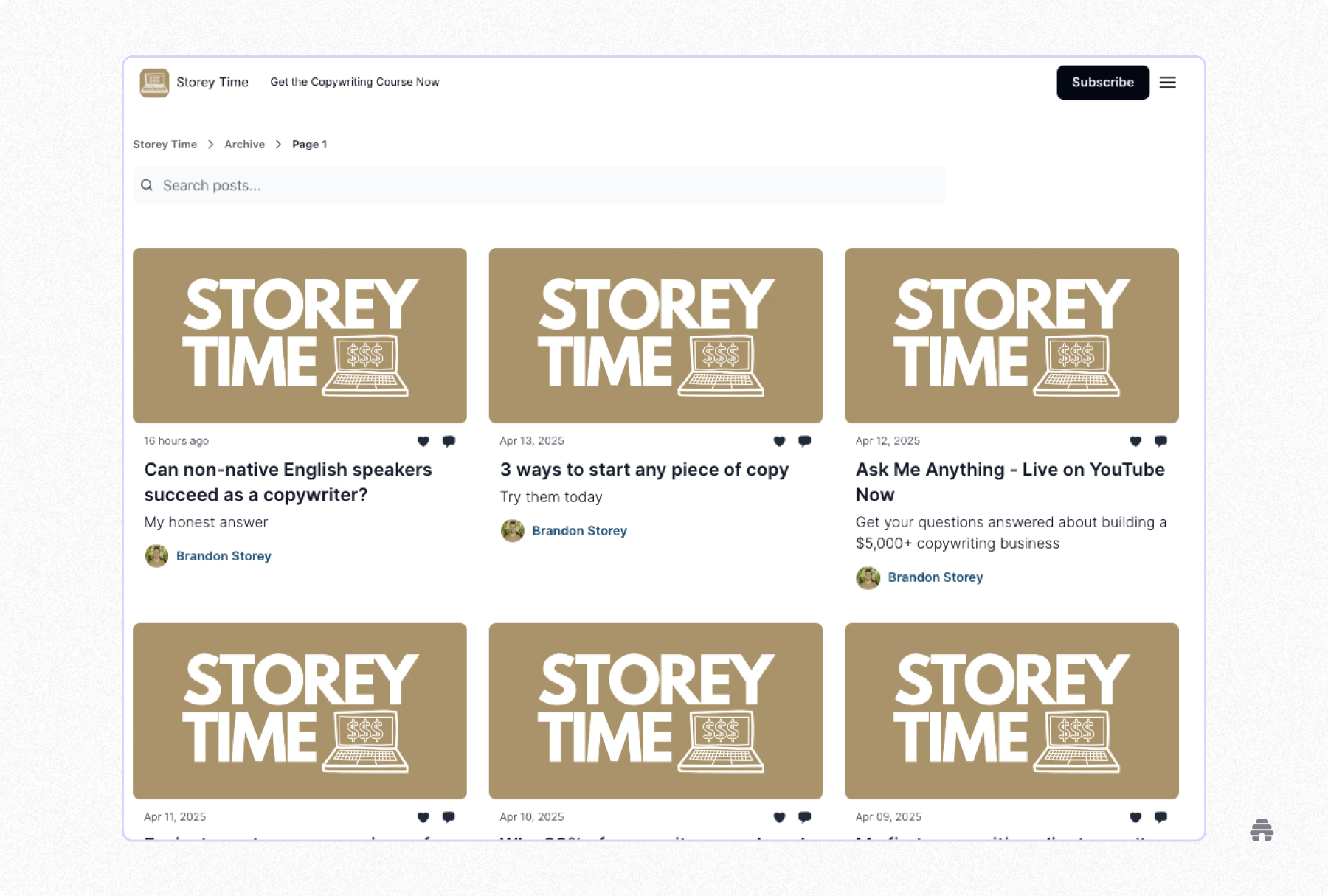The image size is (1328, 896).
Task: Open the hamburger navigation menu
Action: [1168, 83]
